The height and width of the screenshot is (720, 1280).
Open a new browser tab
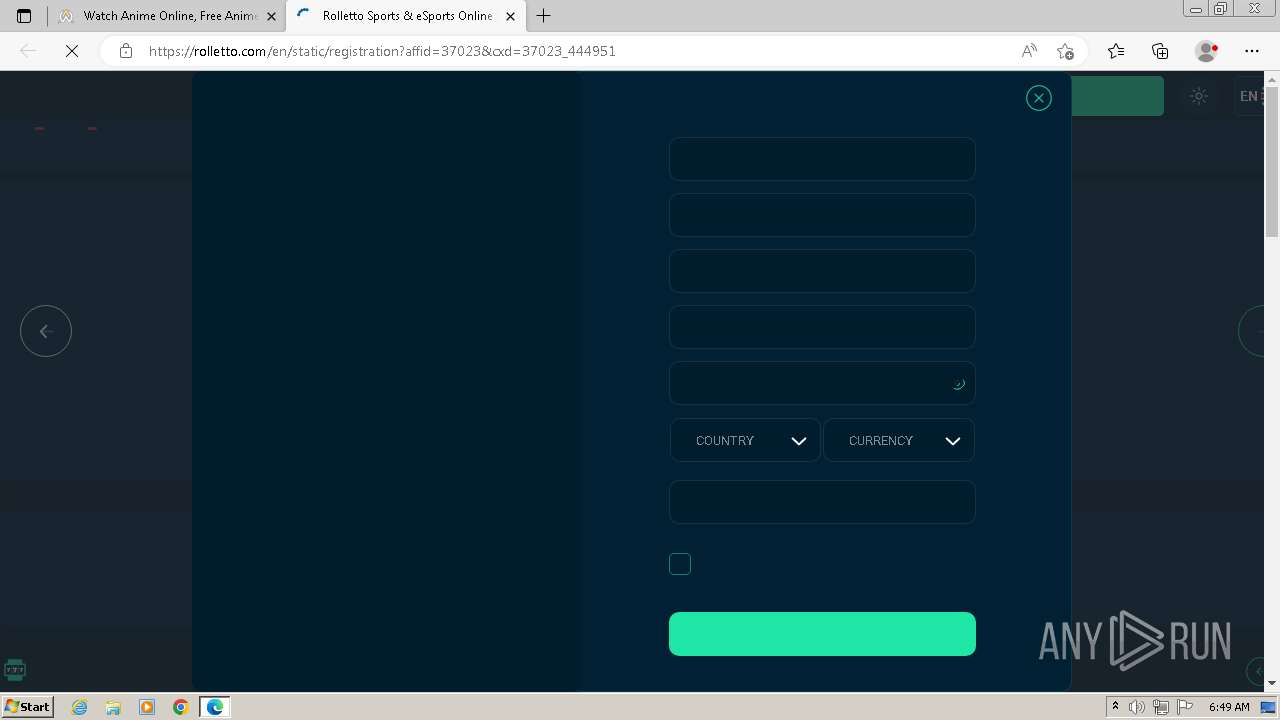(x=544, y=16)
